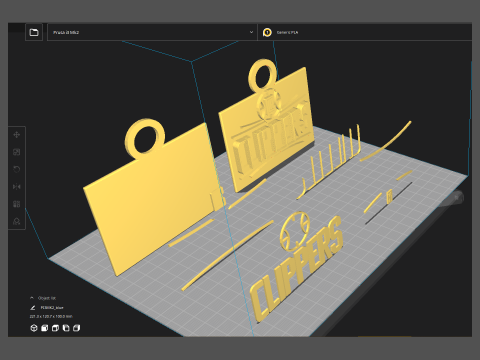The width and height of the screenshot is (480, 360).
Task: Select the Move tool
Action: coord(17,135)
